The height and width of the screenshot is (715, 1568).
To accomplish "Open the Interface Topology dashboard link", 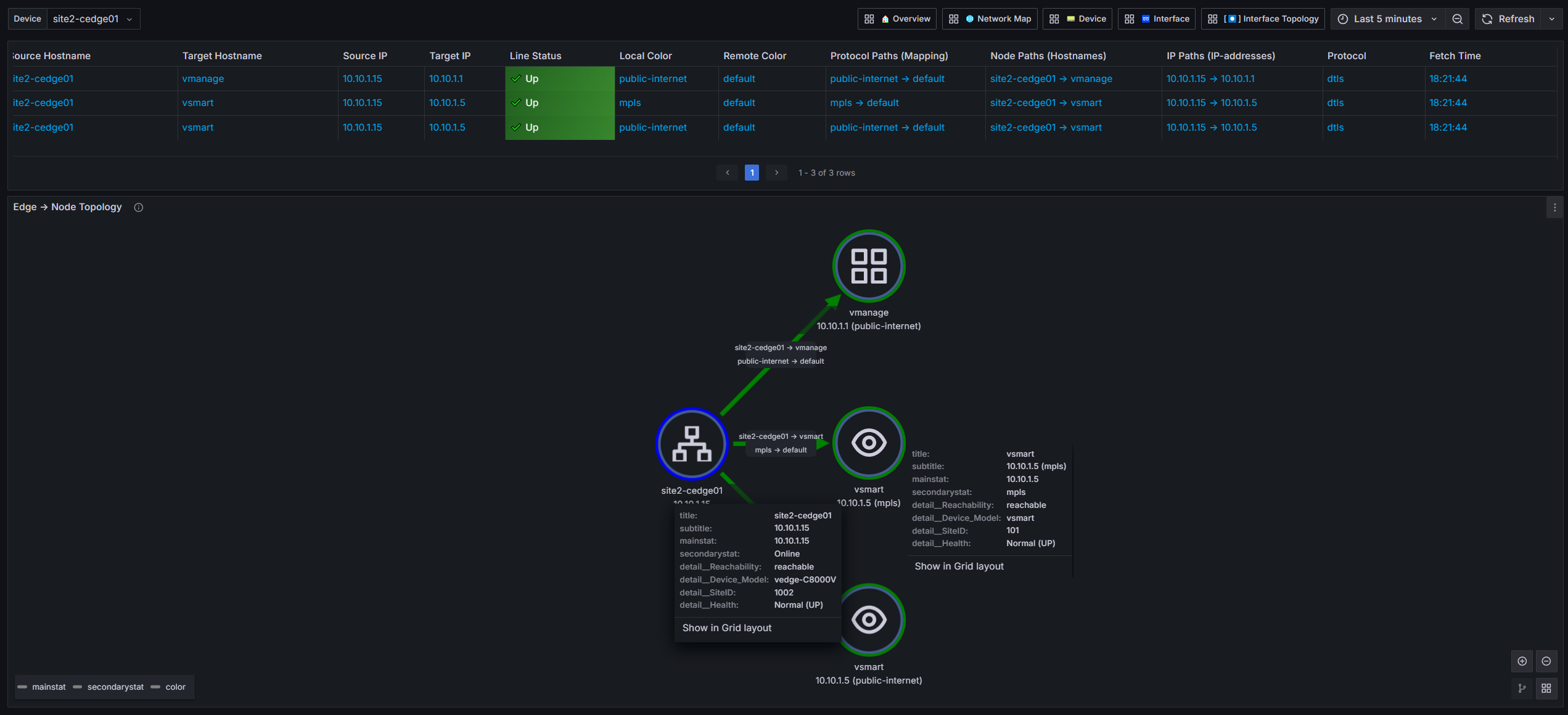I will 1263,19.
